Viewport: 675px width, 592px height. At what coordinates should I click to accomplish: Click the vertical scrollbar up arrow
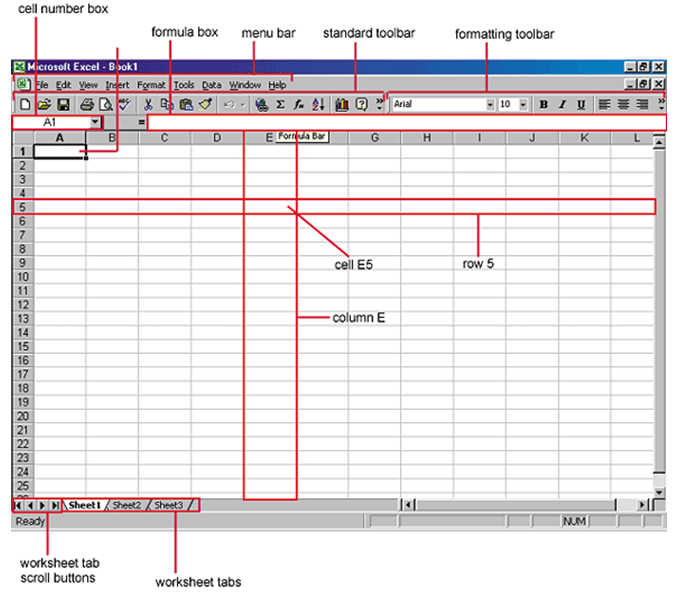tap(659, 142)
